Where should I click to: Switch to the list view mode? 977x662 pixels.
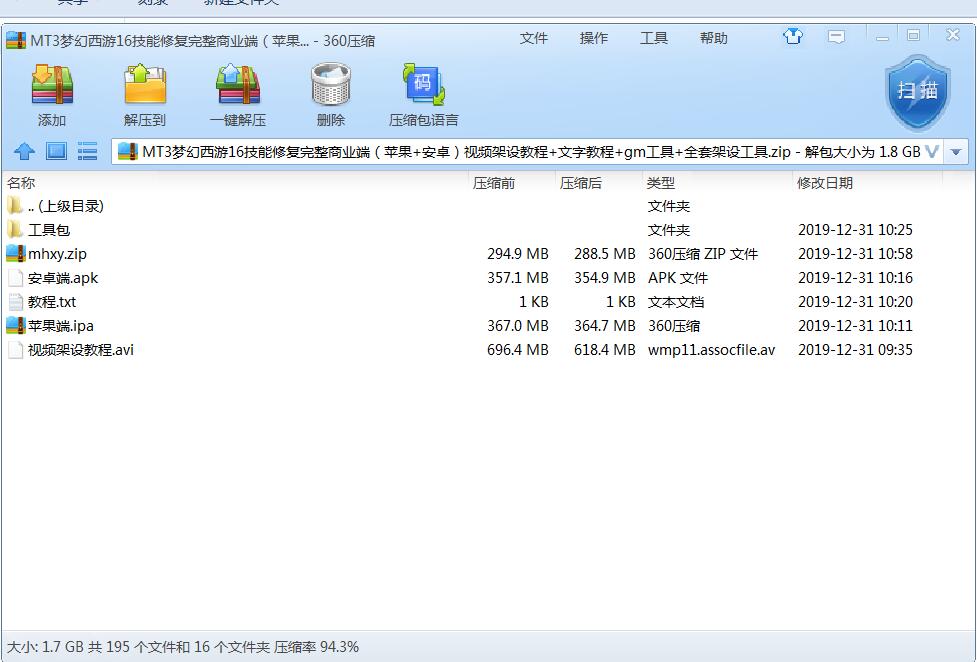coord(88,152)
